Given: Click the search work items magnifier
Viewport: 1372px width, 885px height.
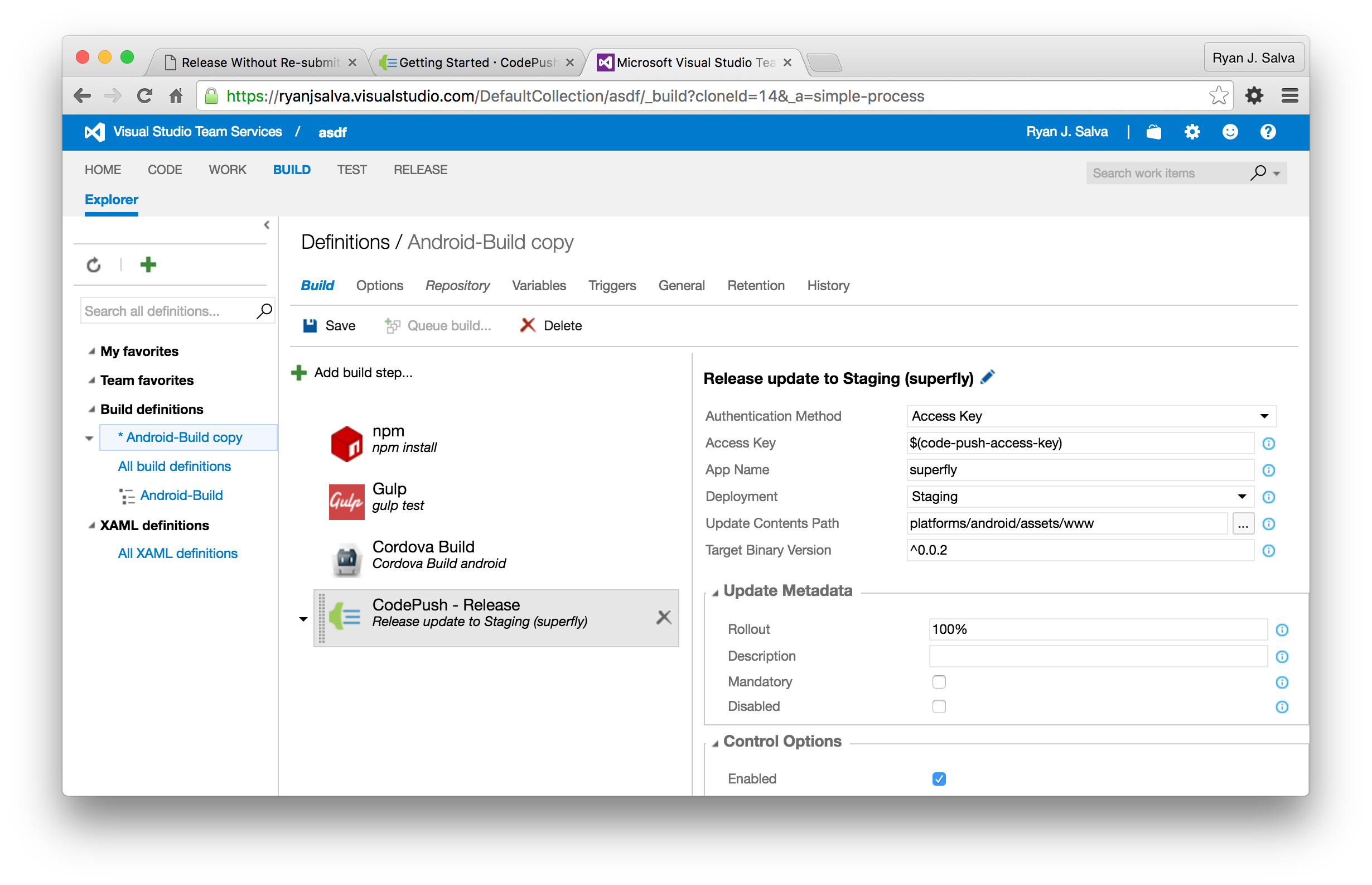Looking at the screenshot, I should pyautogui.click(x=1257, y=173).
